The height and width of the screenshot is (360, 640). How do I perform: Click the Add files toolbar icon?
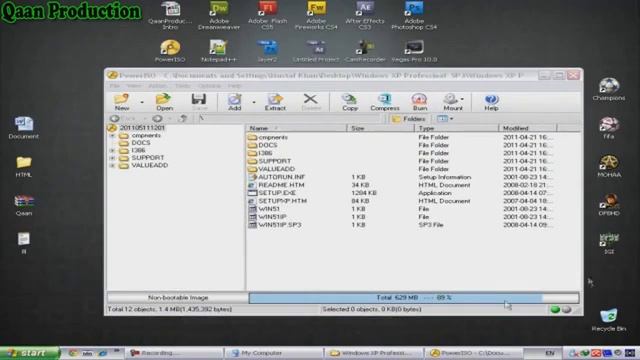pyautogui.click(x=234, y=102)
